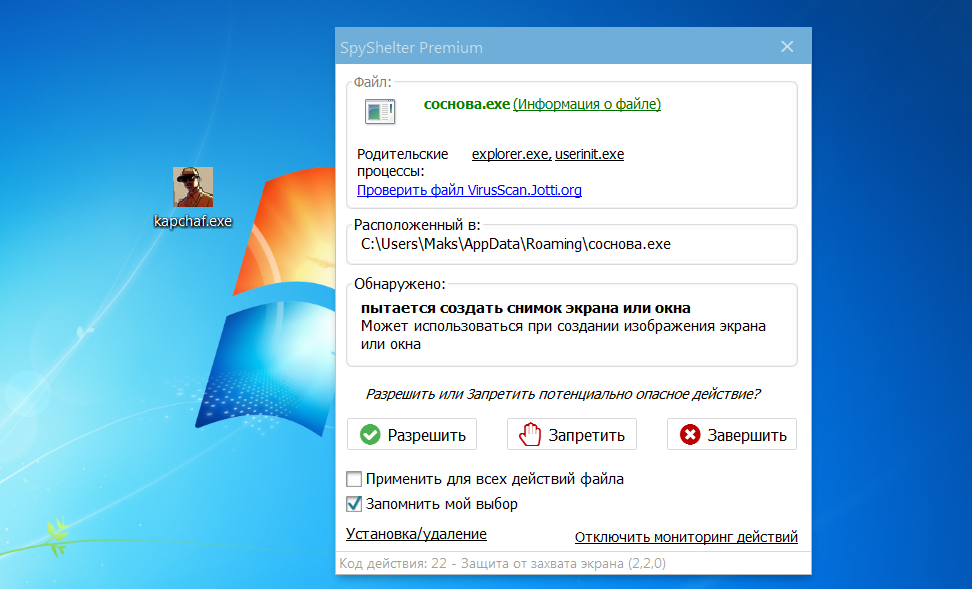Screen dimensions: 972x589
Task: Open Информация о файле link
Action: (587, 104)
